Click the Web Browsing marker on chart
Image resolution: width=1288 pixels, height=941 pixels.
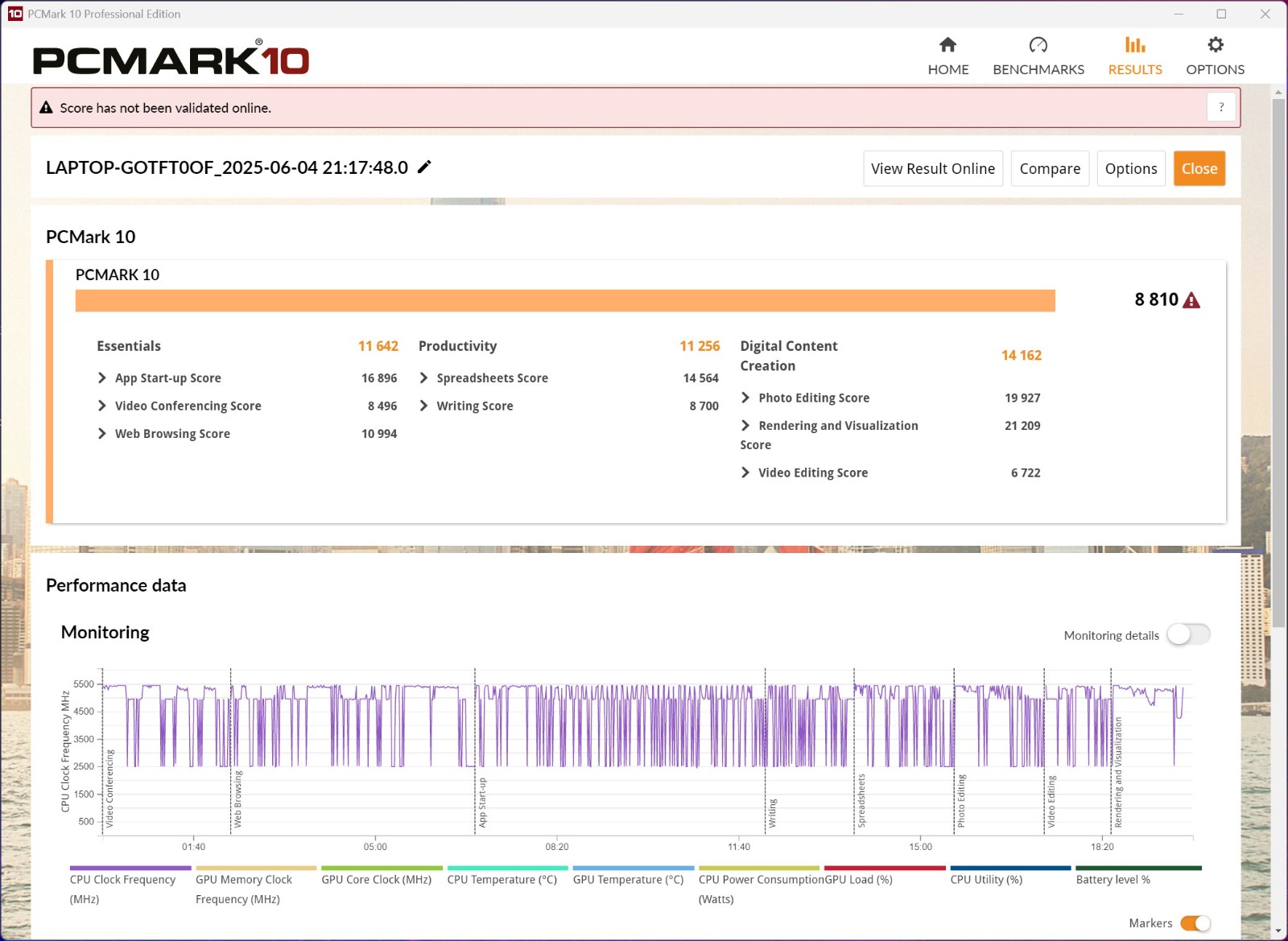pyautogui.click(x=237, y=799)
